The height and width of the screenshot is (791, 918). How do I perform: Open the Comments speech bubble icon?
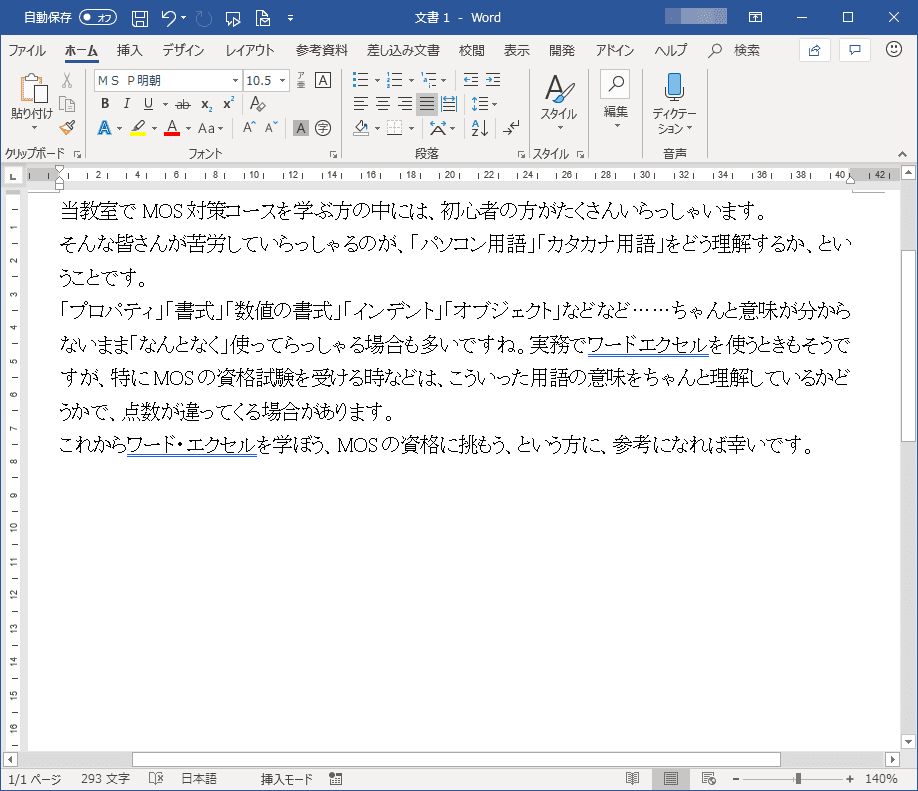[855, 50]
